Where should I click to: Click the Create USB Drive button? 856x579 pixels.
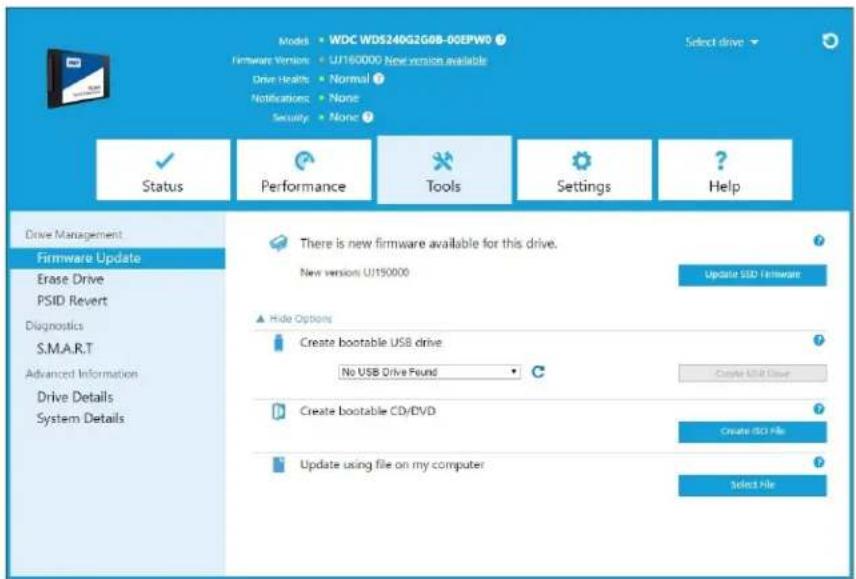(x=752, y=373)
